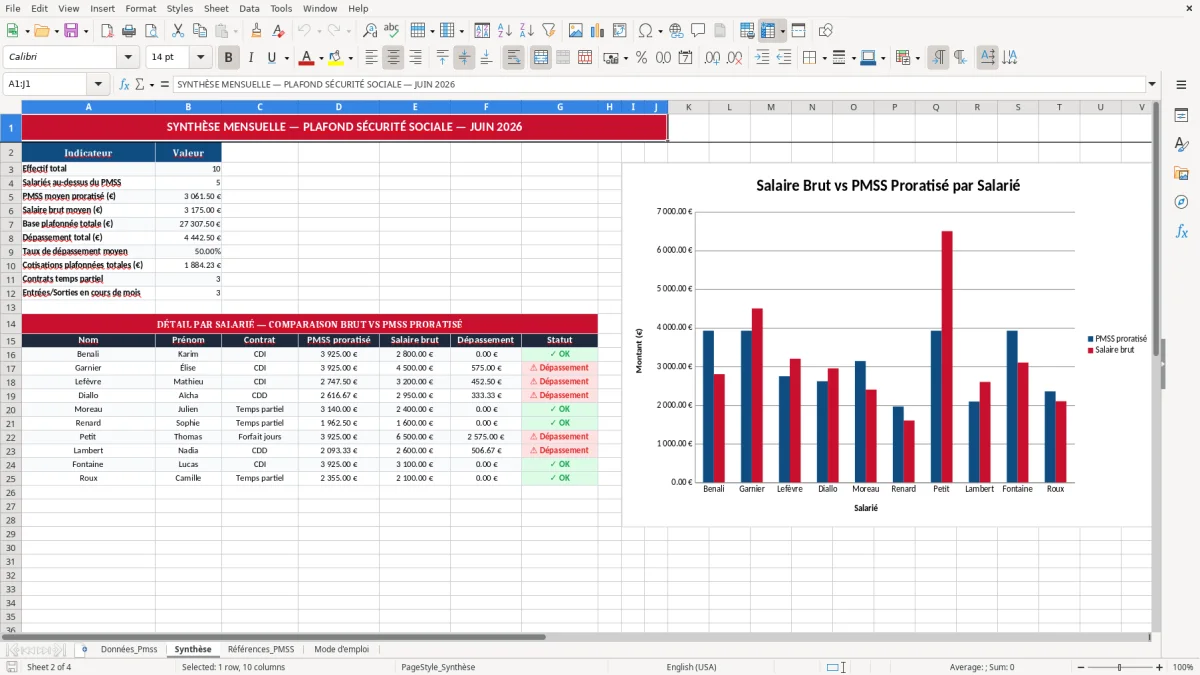Apply the yellow background color swatch
The height and width of the screenshot is (675, 1200).
pyautogui.click(x=336, y=58)
